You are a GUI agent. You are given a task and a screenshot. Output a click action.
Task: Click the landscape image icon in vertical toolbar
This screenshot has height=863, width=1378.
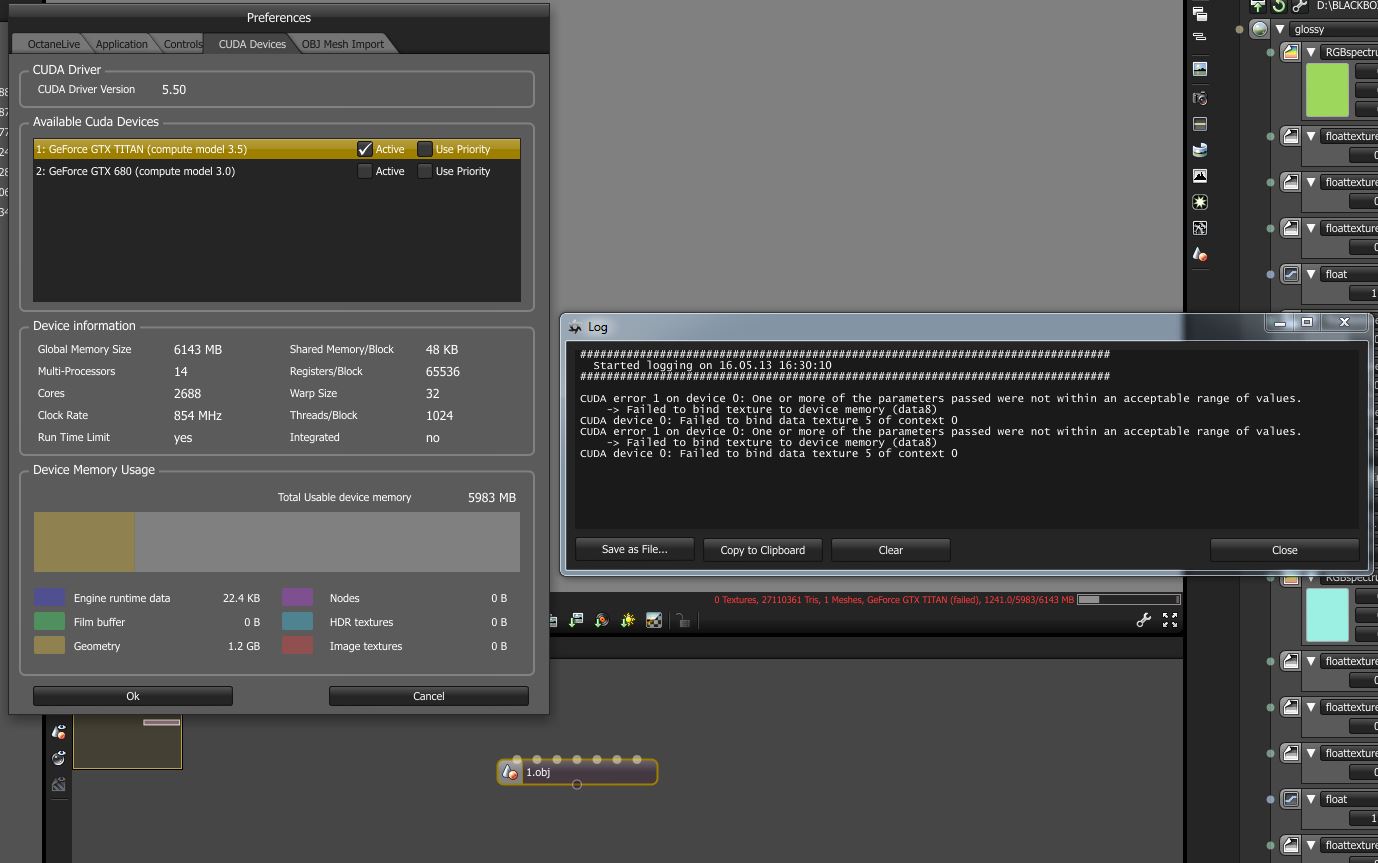[1200, 69]
